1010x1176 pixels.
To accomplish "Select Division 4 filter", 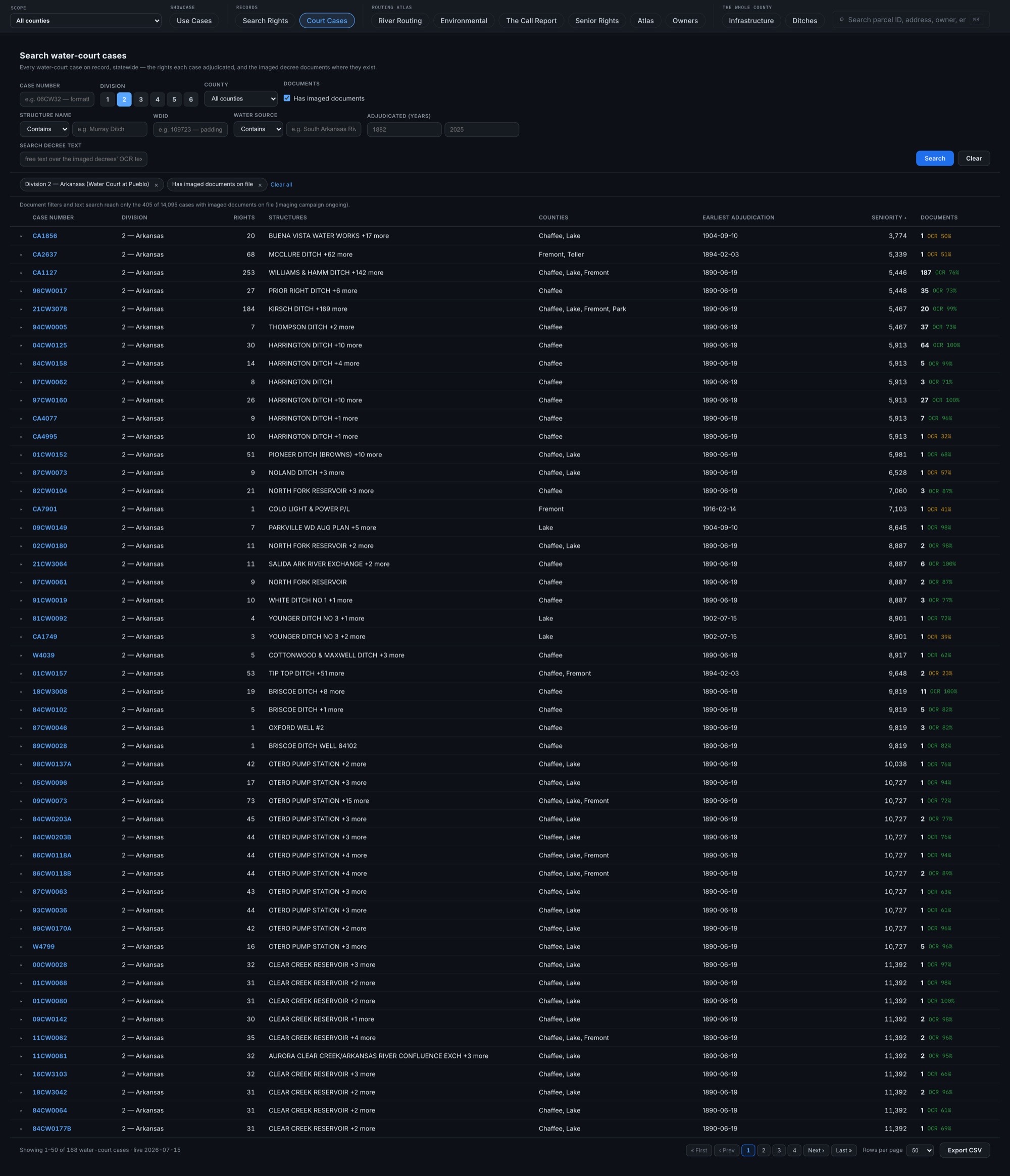I will click(x=157, y=99).
